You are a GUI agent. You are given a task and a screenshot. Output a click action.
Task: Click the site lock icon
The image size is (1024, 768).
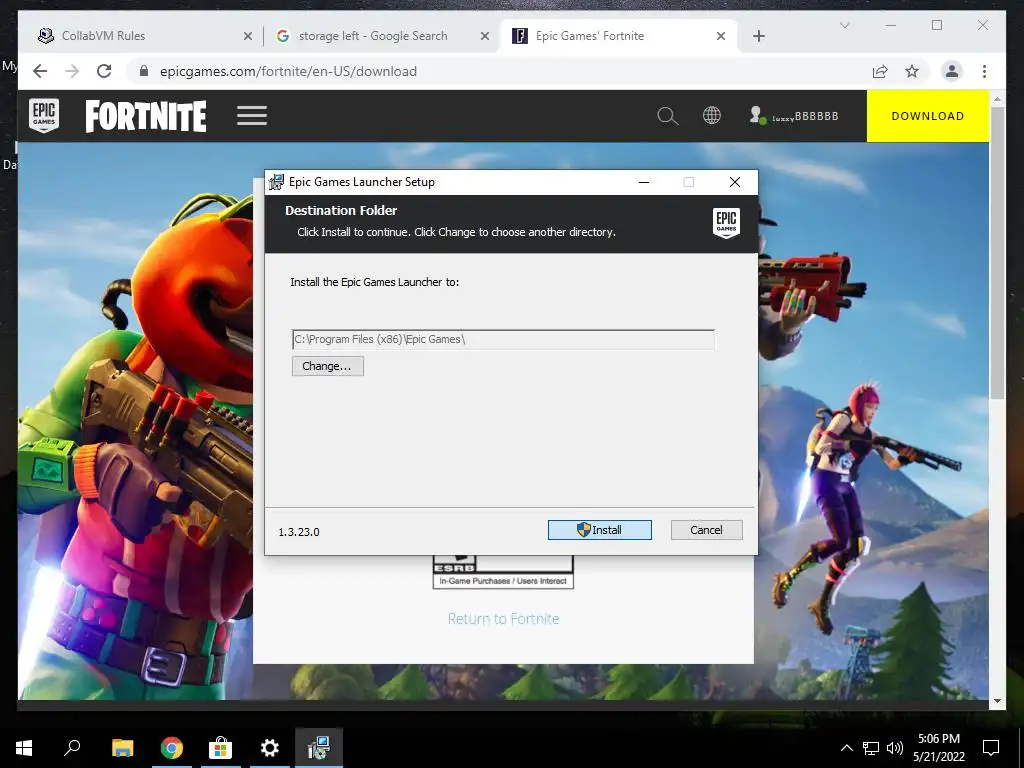(x=144, y=71)
